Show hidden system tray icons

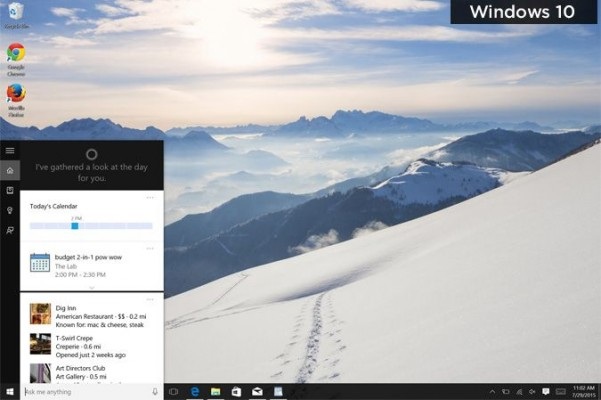[492, 392]
